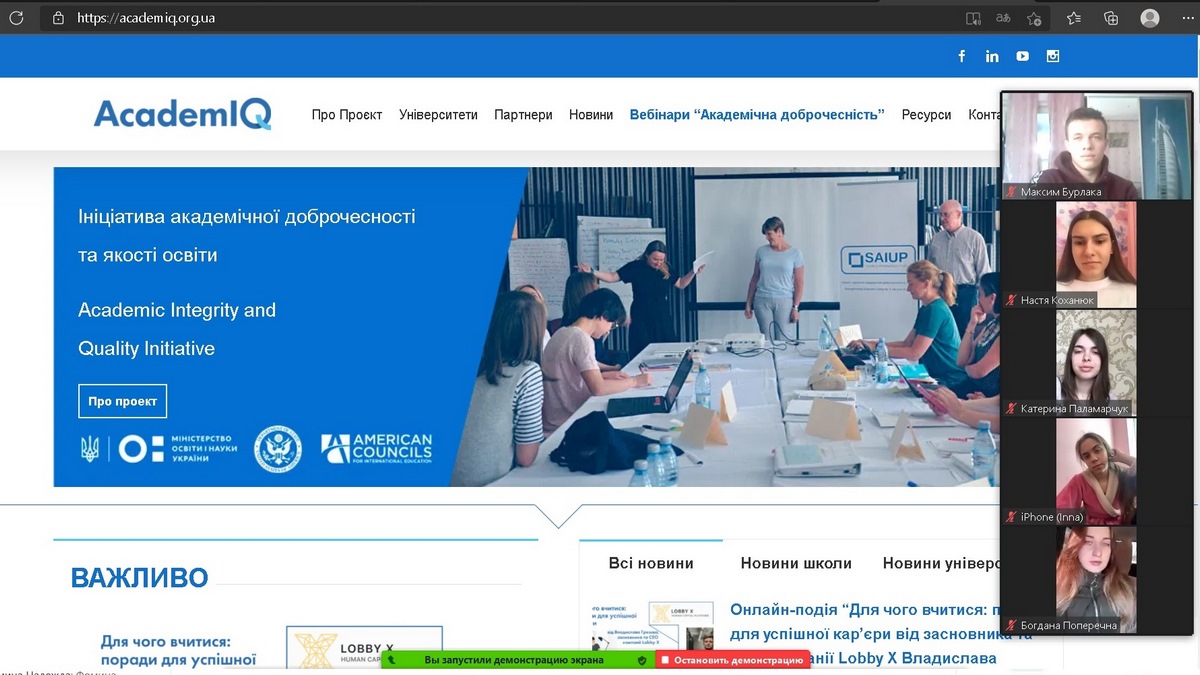
Task: Open the Facebook social icon
Action: point(962,56)
